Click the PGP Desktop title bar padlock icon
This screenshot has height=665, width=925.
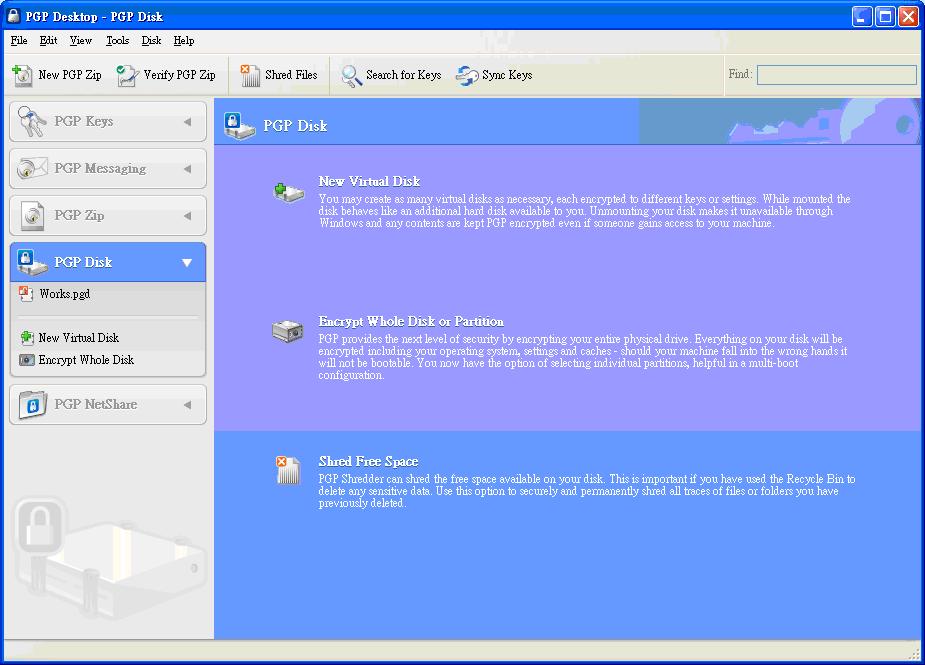13,16
